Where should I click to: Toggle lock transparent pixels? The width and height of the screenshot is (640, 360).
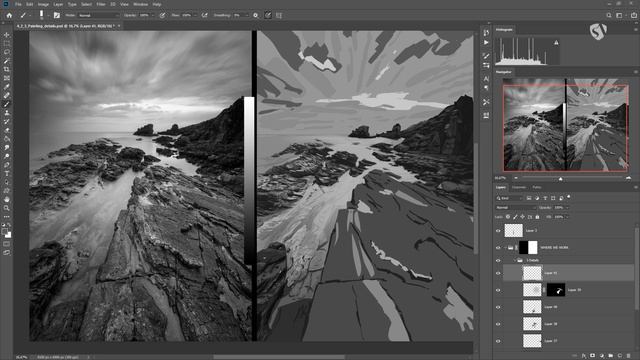point(508,217)
